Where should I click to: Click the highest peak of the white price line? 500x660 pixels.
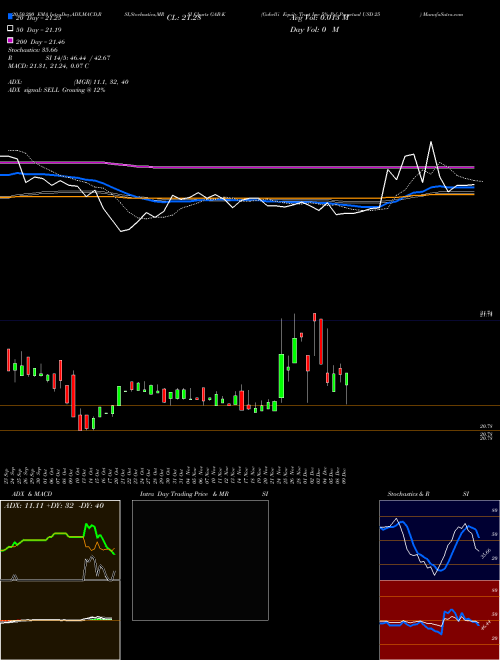[431, 143]
